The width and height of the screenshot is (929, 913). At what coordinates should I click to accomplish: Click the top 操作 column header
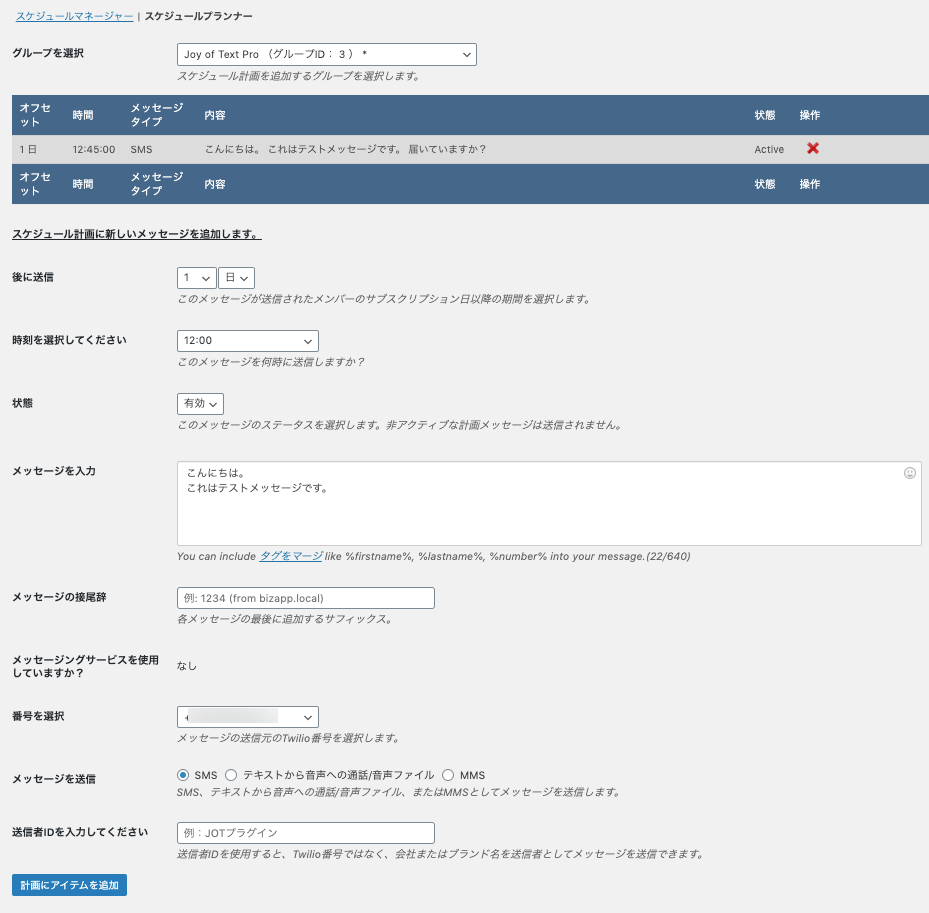coord(809,115)
